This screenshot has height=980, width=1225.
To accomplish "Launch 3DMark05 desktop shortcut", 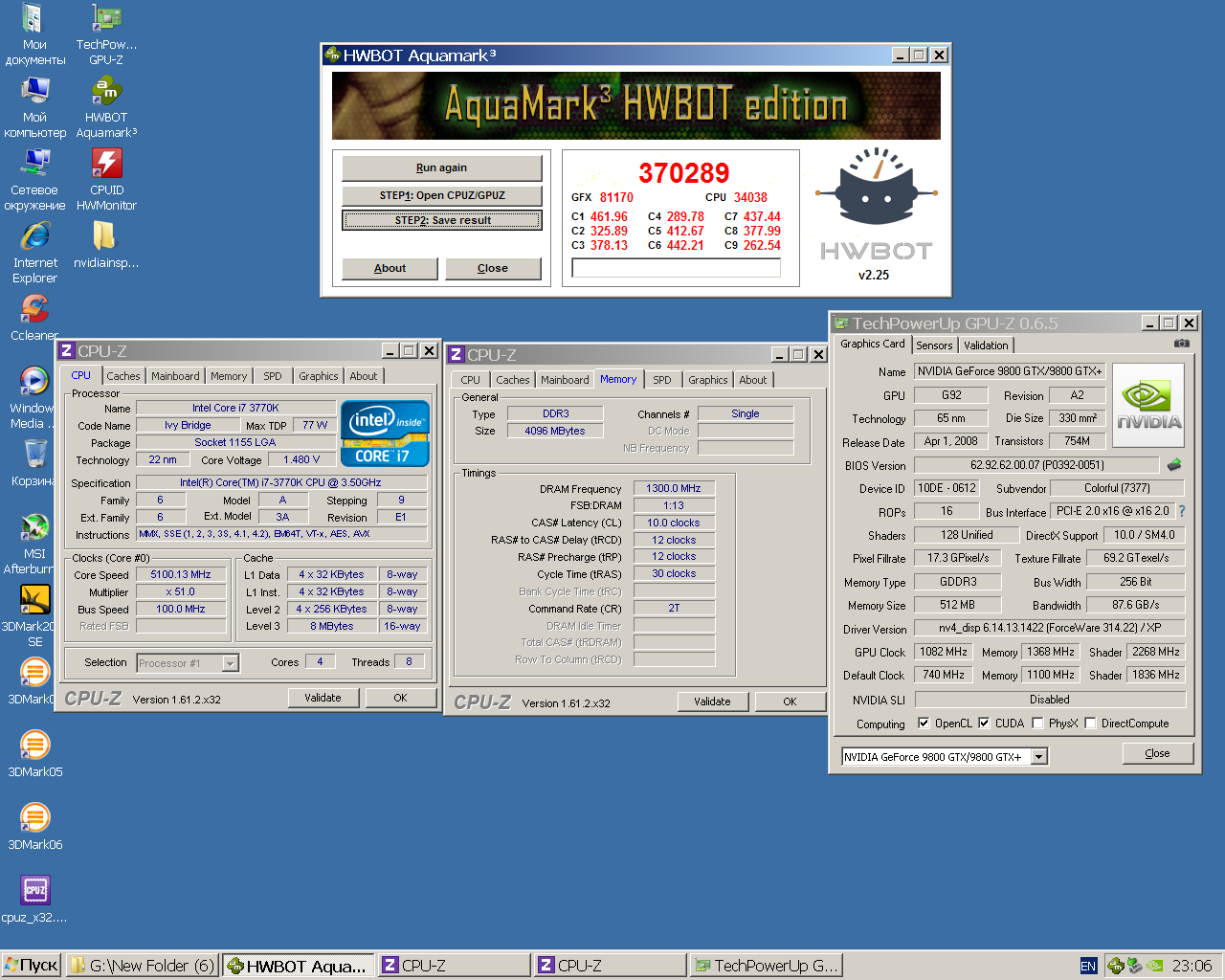I will [x=34, y=754].
